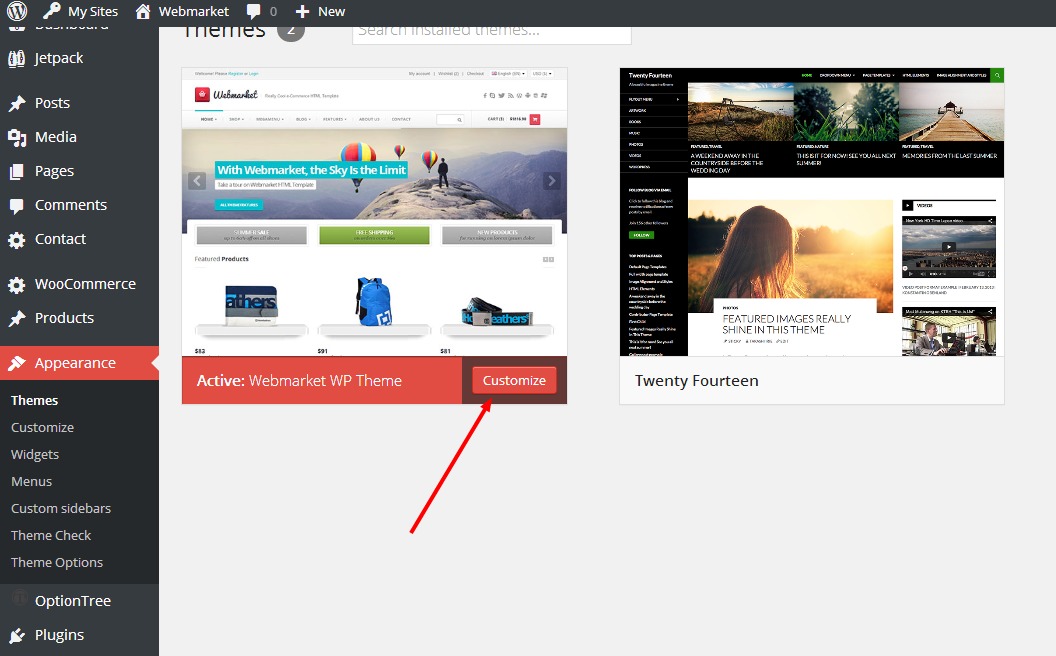Image resolution: width=1056 pixels, height=656 pixels.
Task: Click the Pages icon in sidebar
Action: pos(17,172)
